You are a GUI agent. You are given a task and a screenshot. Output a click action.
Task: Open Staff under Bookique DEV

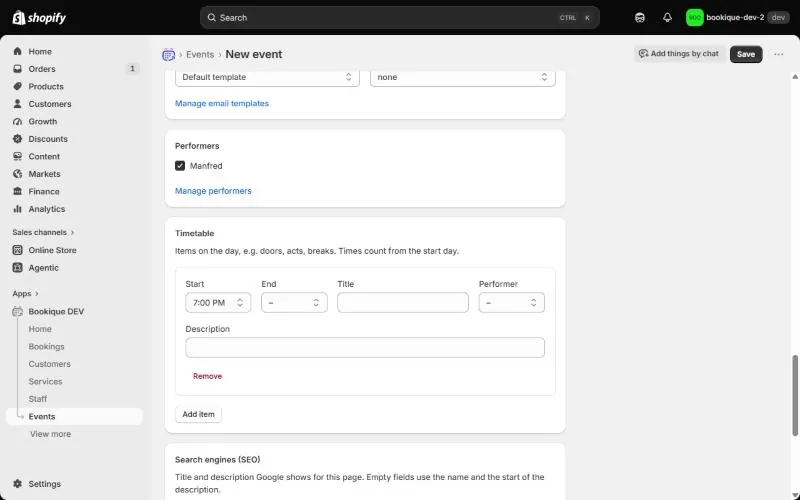[x=38, y=399]
